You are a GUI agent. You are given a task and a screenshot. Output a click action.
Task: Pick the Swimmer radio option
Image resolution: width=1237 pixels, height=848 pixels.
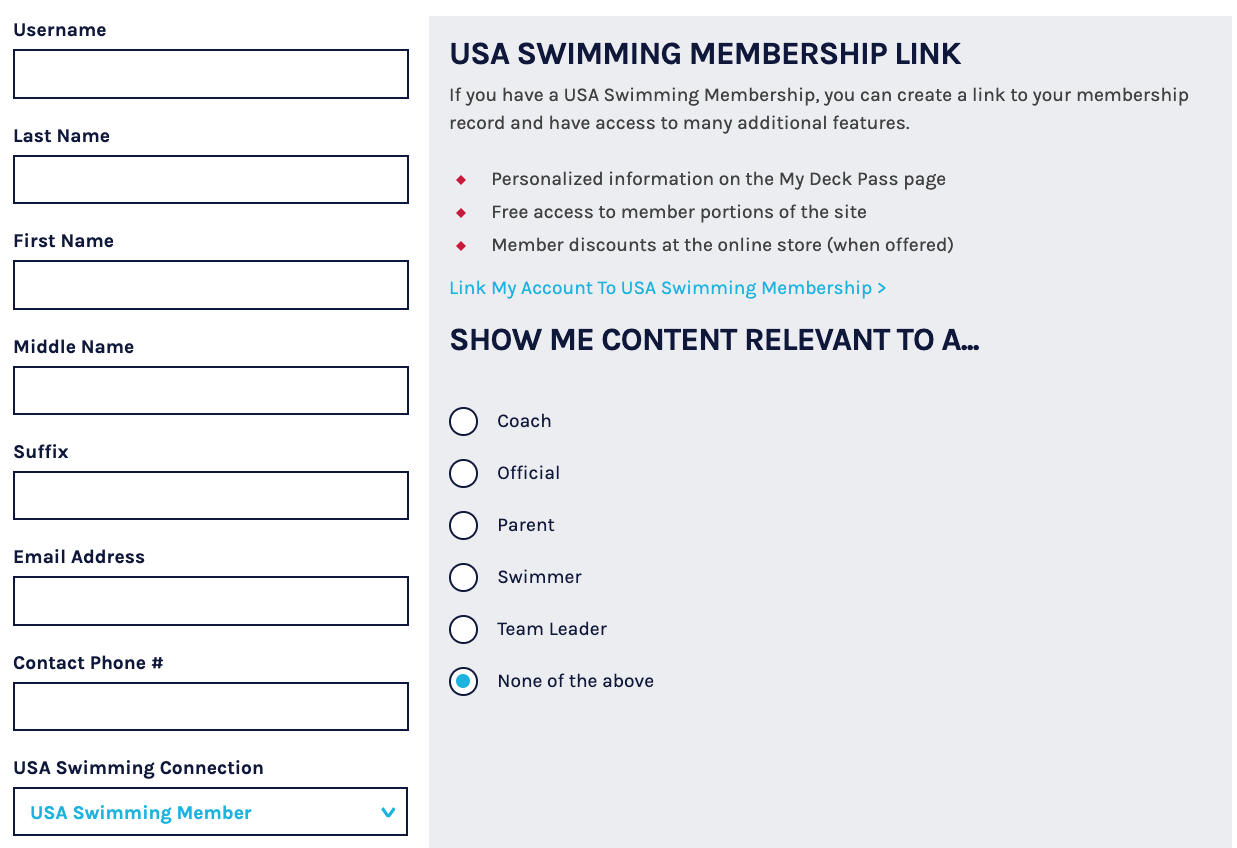464,578
